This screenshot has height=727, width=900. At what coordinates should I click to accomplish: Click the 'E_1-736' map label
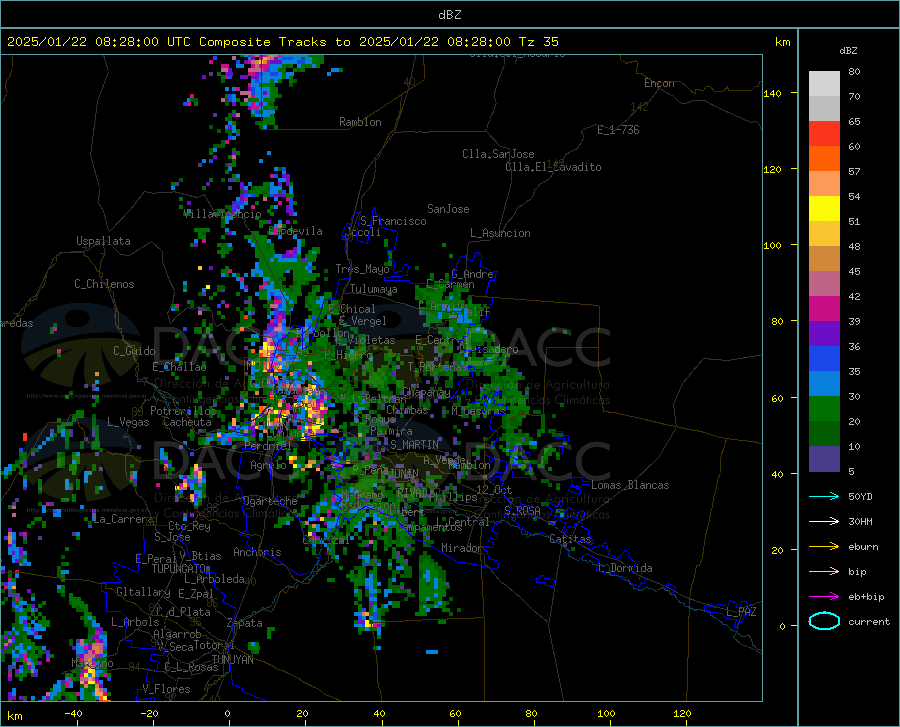pyautogui.click(x=618, y=130)
